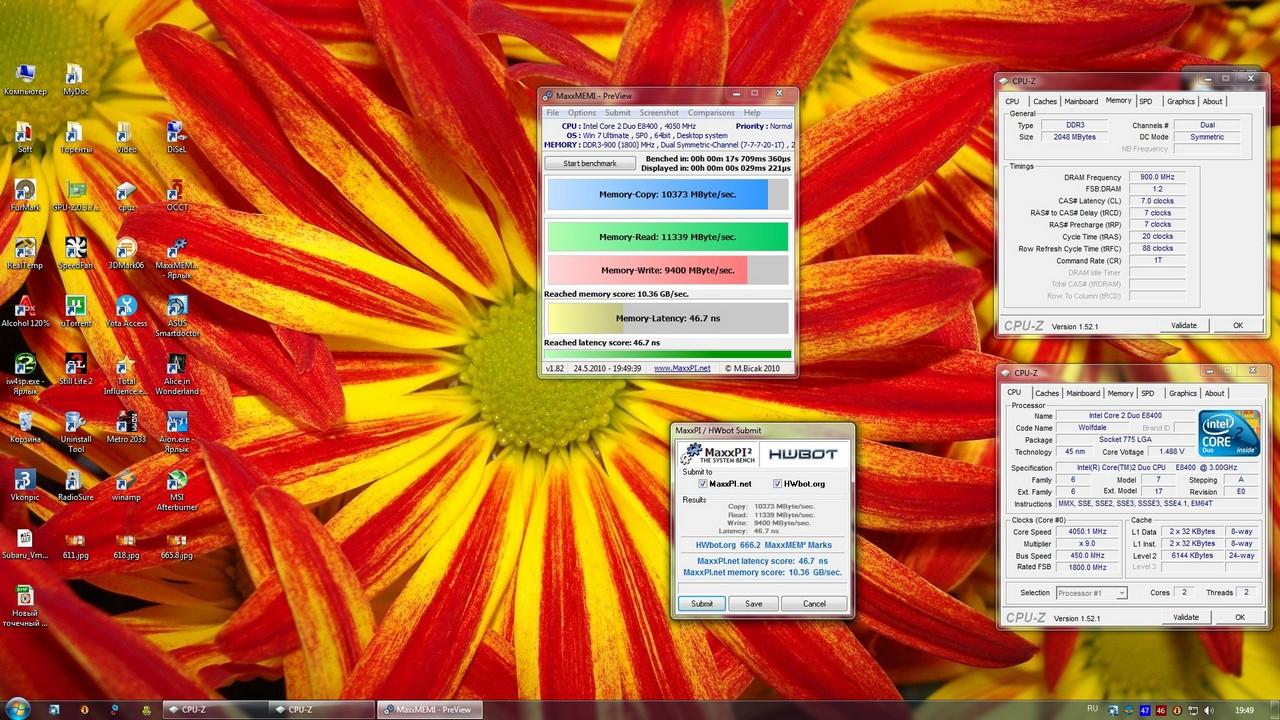Launch the Still Life 2 icon

76,369
